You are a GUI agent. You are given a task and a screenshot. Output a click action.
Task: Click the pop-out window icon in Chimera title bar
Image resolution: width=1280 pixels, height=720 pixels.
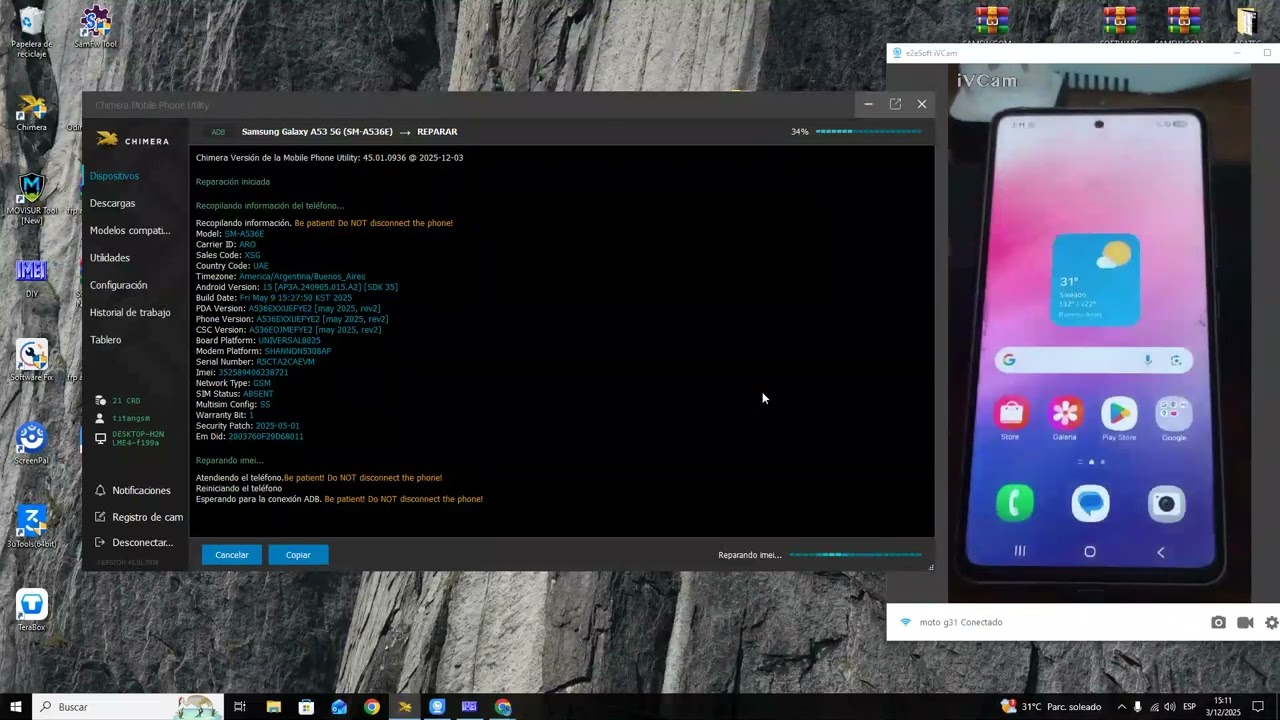pos(895,104)
